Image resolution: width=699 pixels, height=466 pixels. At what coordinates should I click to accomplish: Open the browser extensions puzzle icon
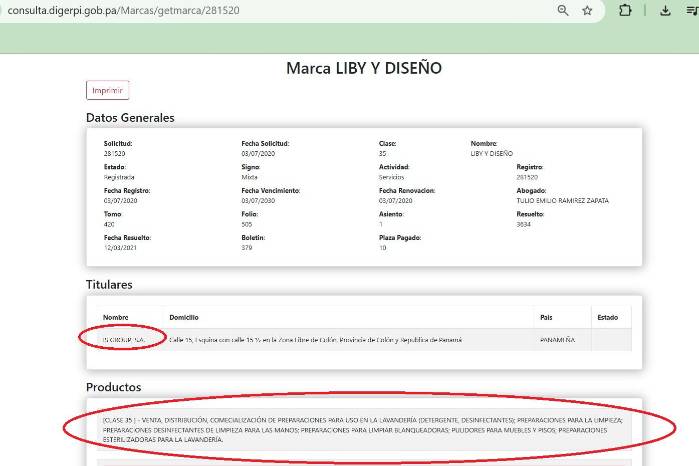[625, 10]
